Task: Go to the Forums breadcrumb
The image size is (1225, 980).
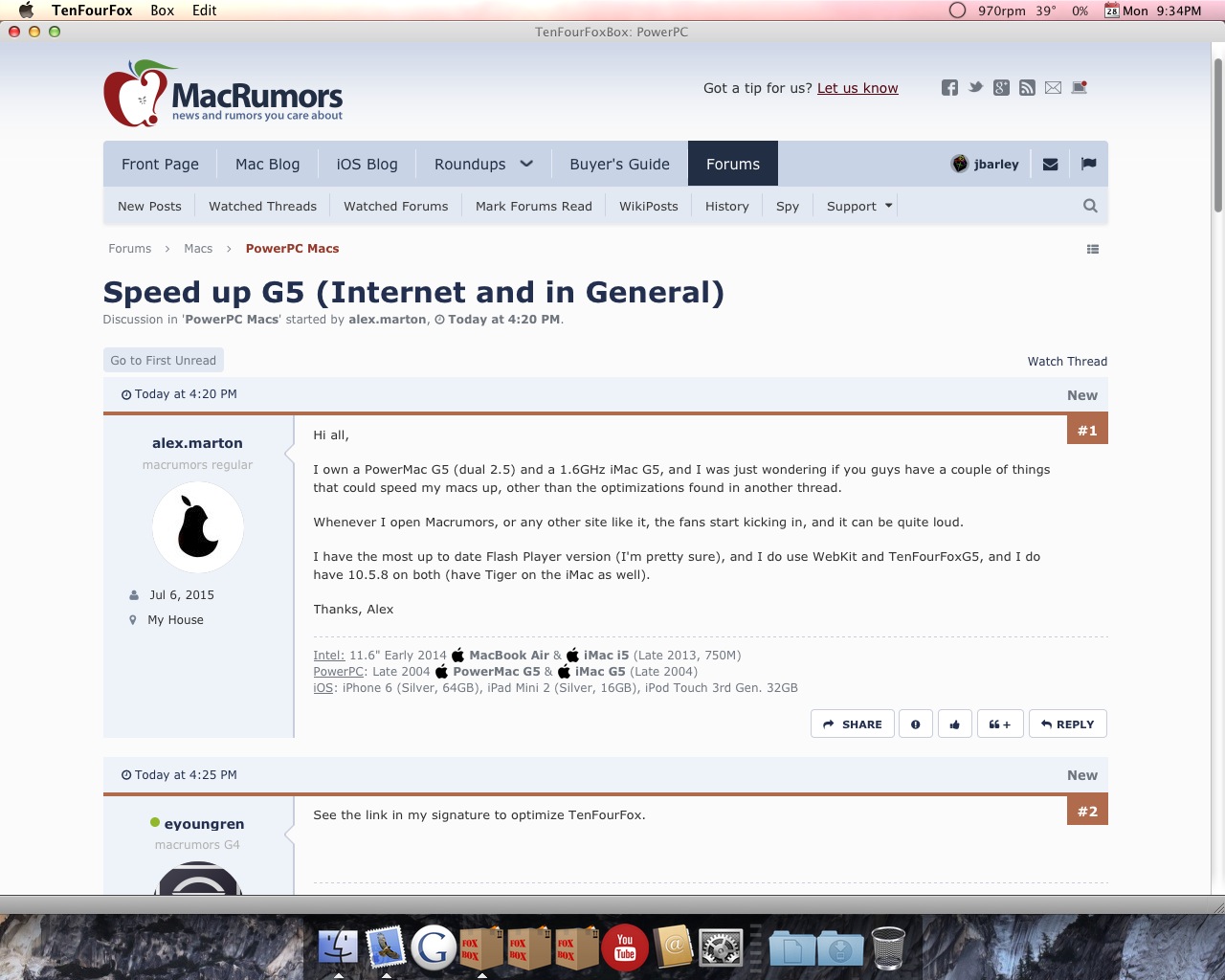Action: (x=129, y=249)
